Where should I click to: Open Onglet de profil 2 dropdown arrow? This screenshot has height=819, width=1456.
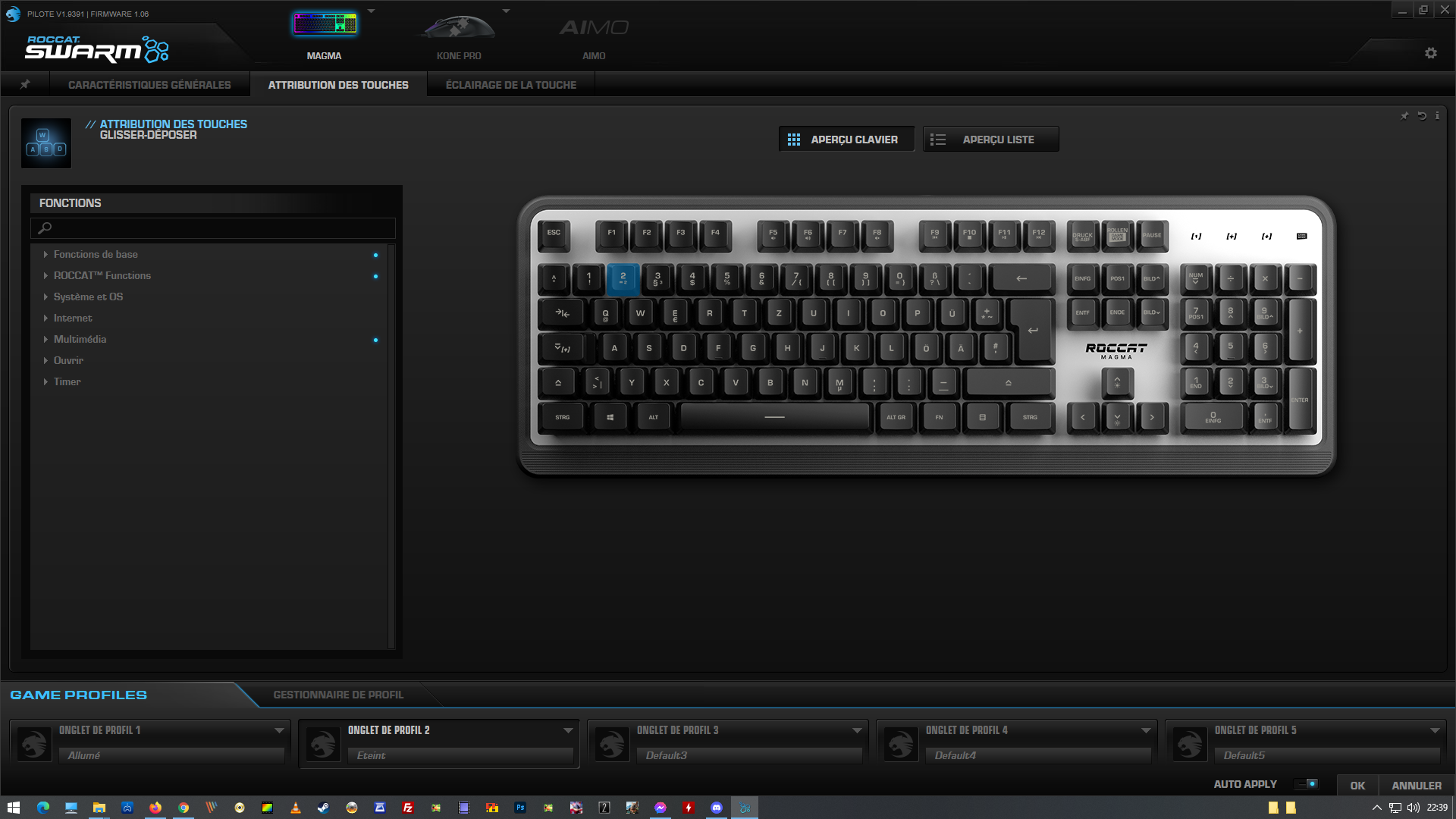pyautogui.click(x=568, y=730)
